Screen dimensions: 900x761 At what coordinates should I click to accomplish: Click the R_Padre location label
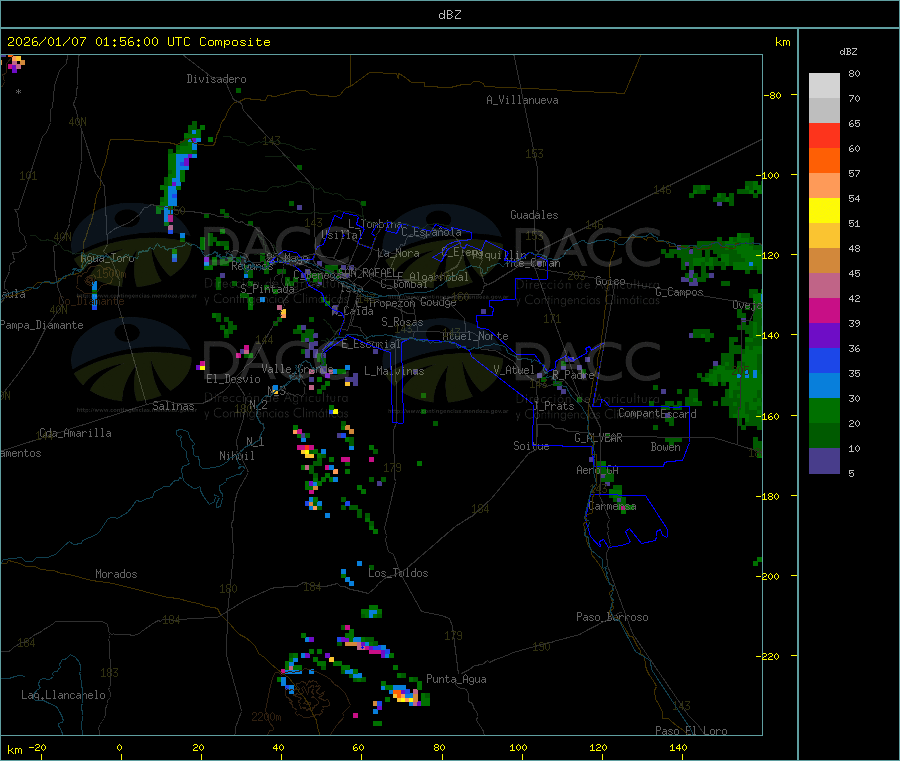click(573, 375)
